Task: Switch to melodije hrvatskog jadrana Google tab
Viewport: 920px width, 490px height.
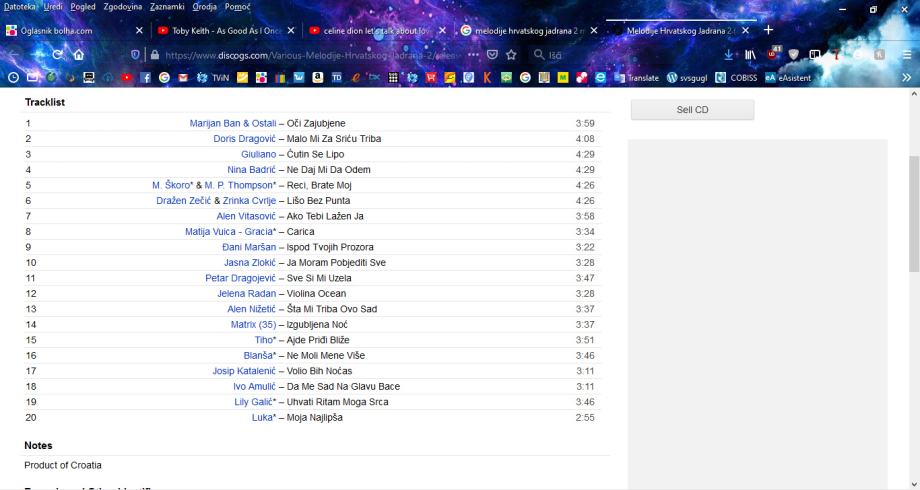Action: (529, 31)
